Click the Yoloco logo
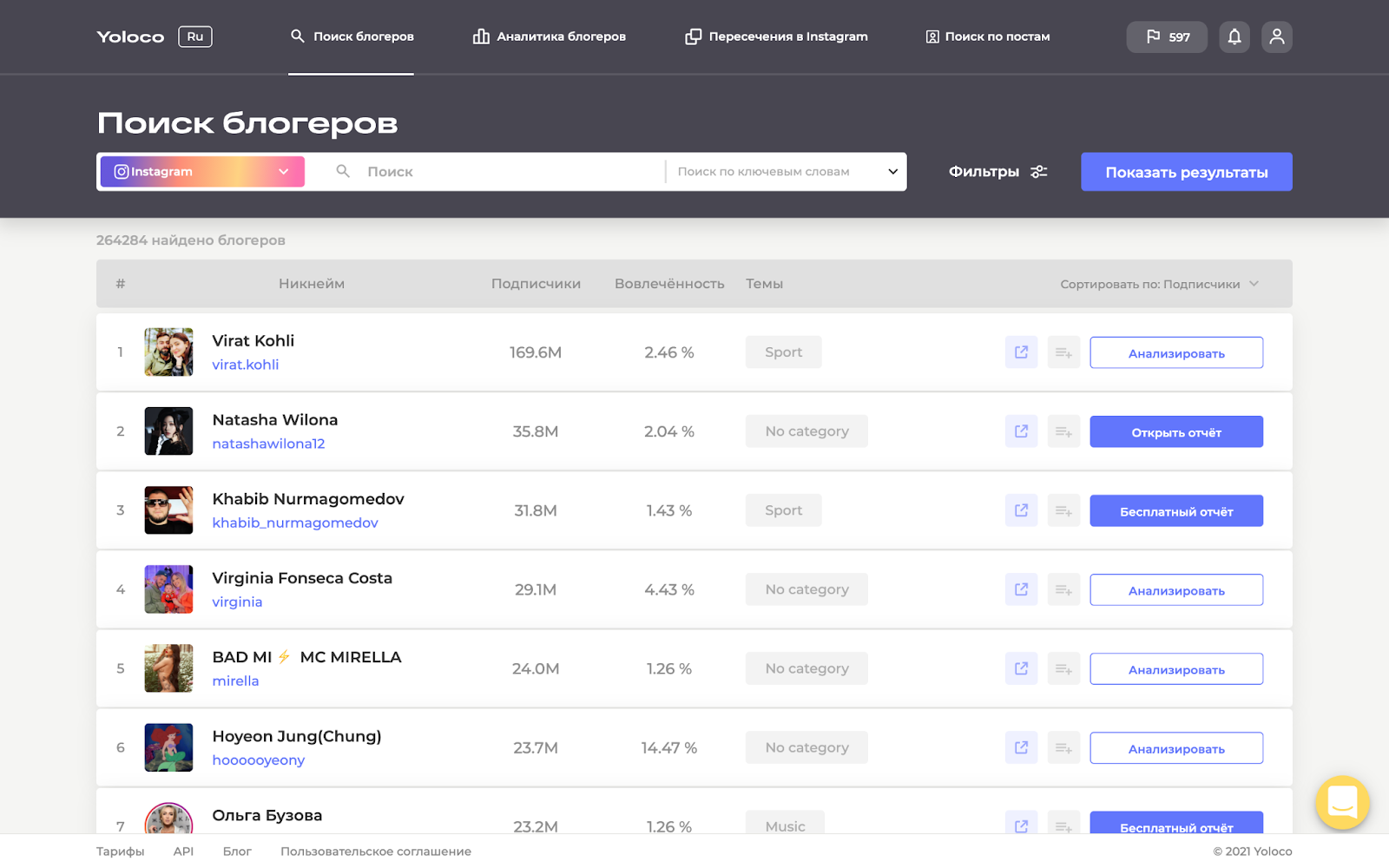1389x868 pixels. 130,36
